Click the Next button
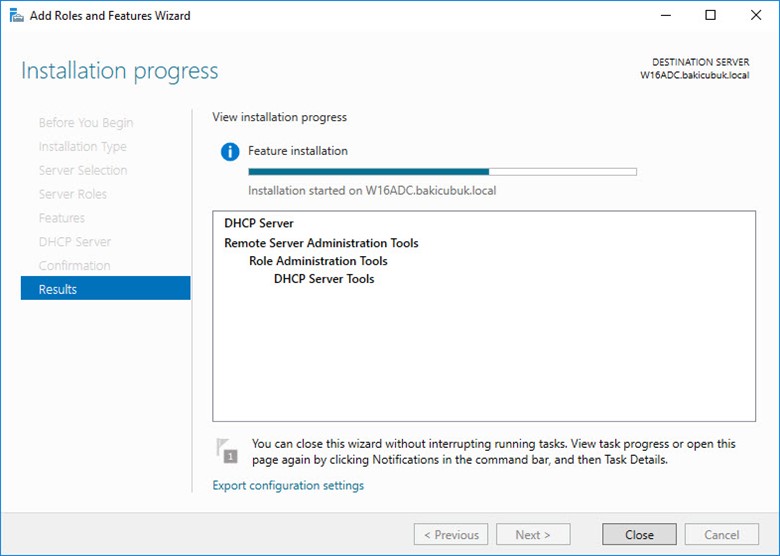 [535, 535]
